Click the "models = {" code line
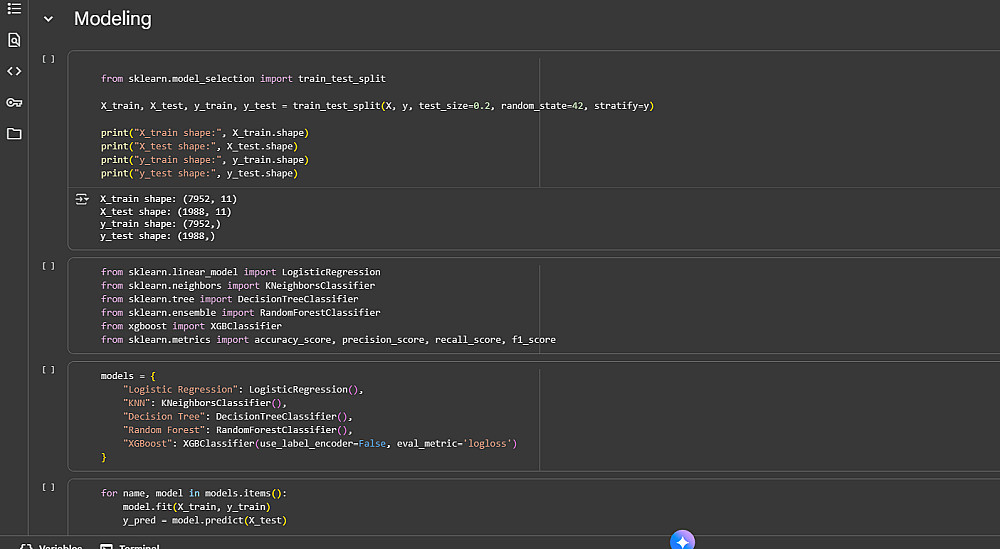 pos(128,376)
